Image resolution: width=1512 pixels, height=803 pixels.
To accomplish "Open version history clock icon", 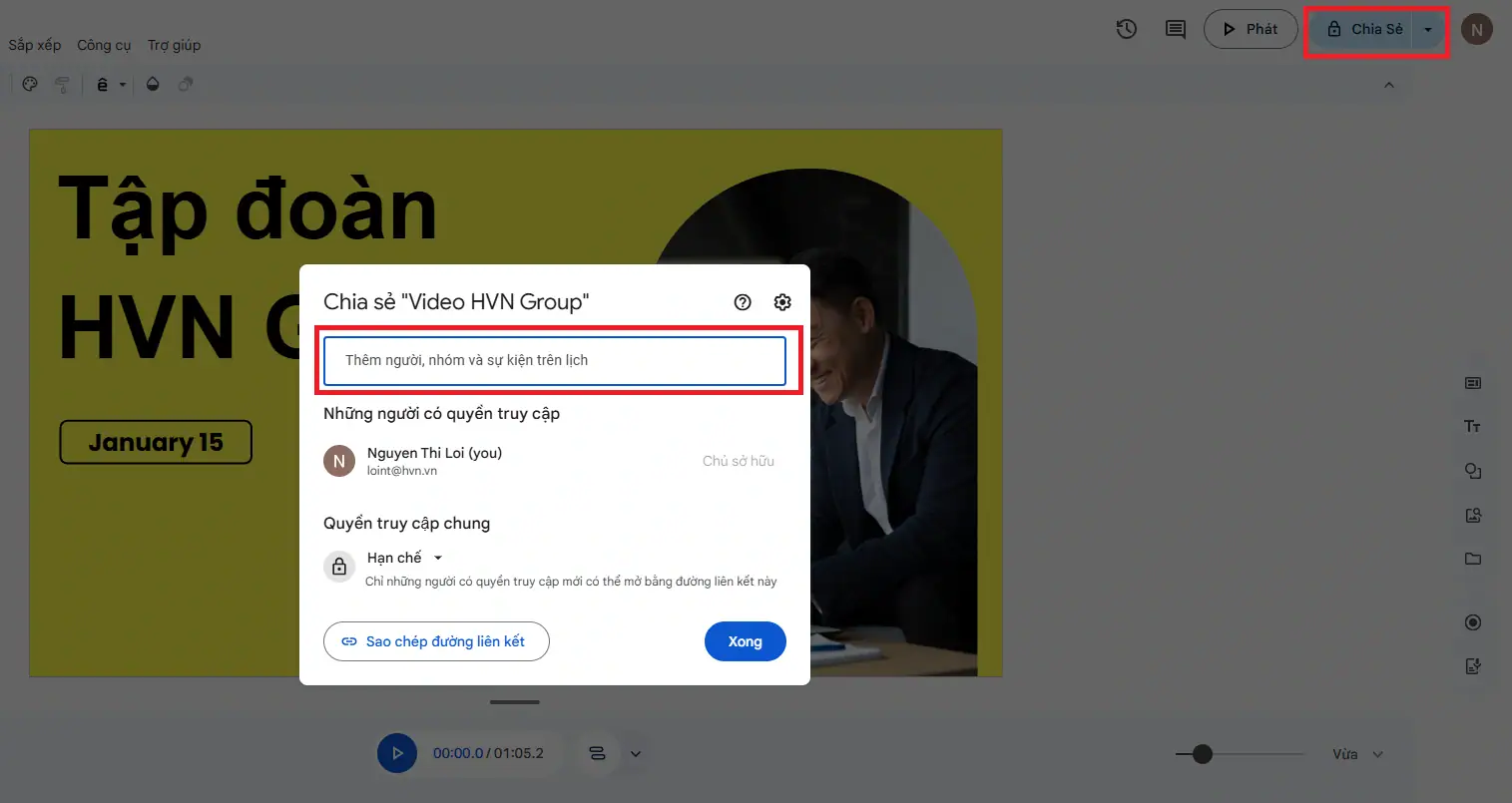I will pyautogui.click(x=1127, y=29).
